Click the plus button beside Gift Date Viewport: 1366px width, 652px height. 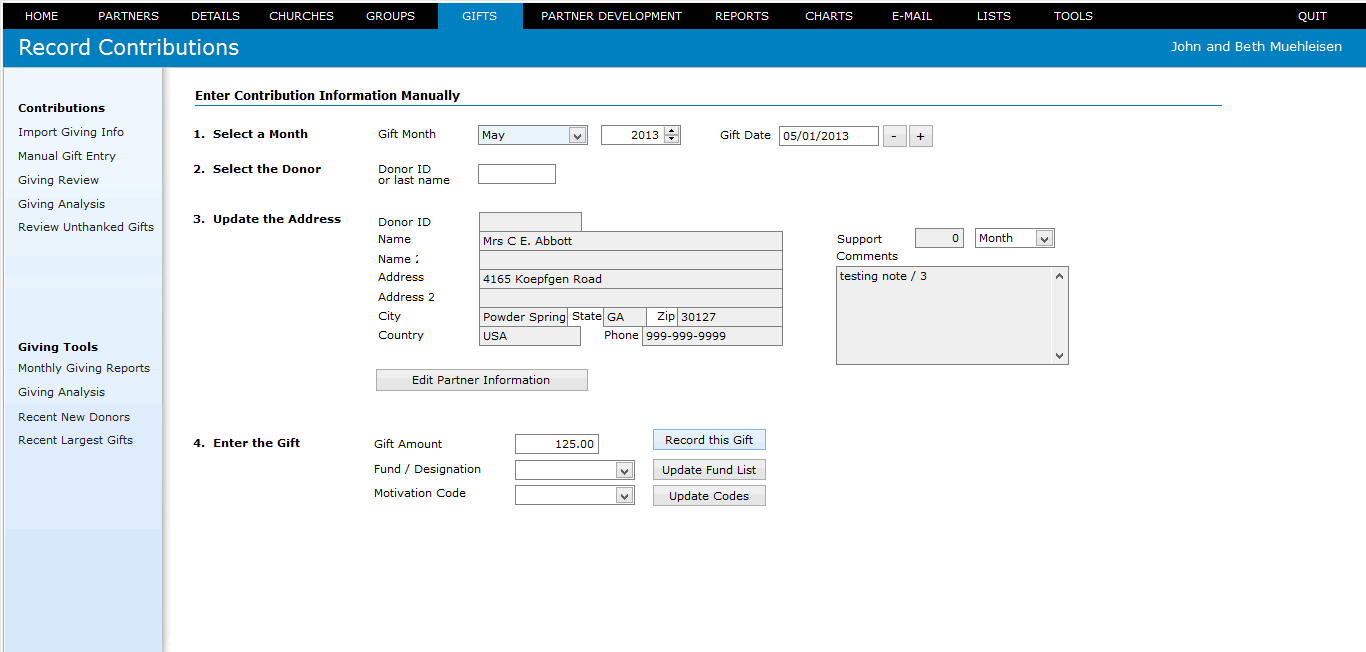[x=921, y=136]
